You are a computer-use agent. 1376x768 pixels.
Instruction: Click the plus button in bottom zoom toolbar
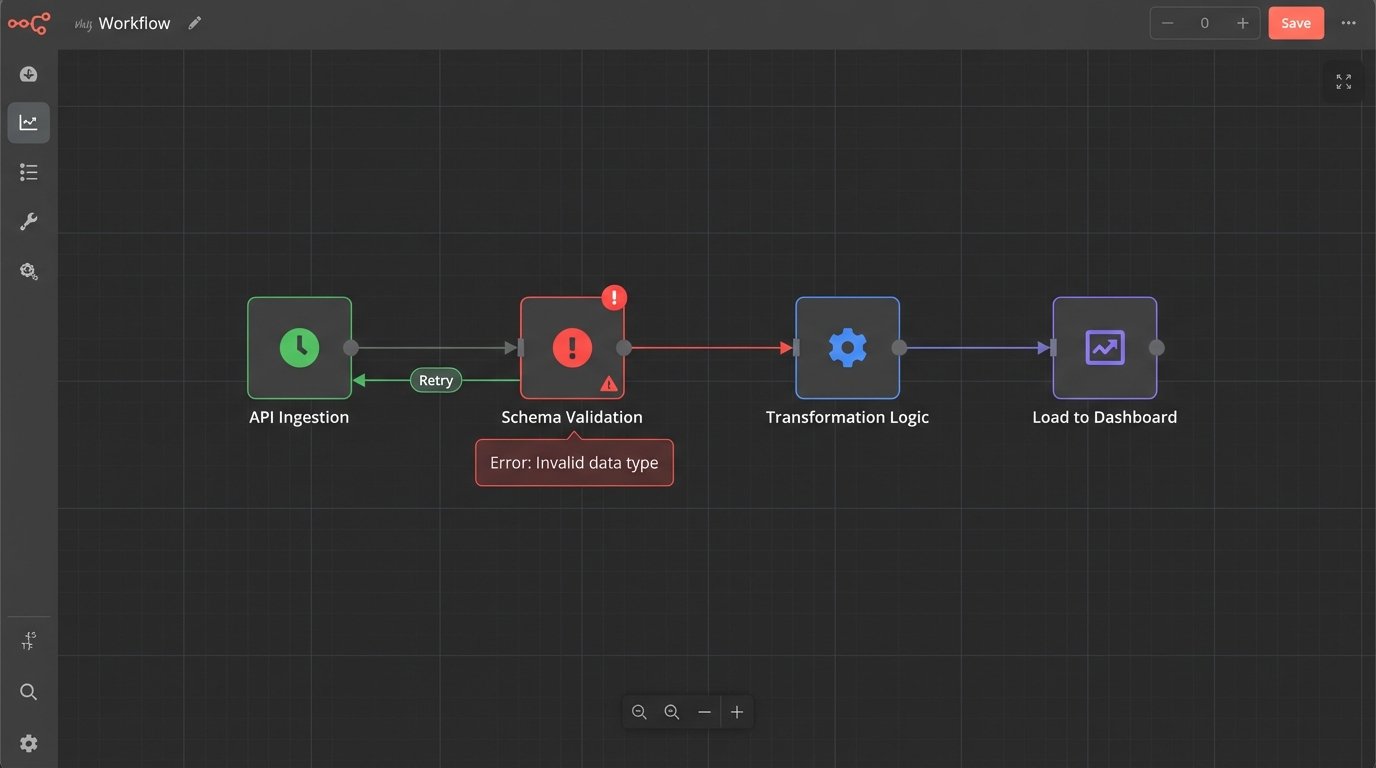737,712
